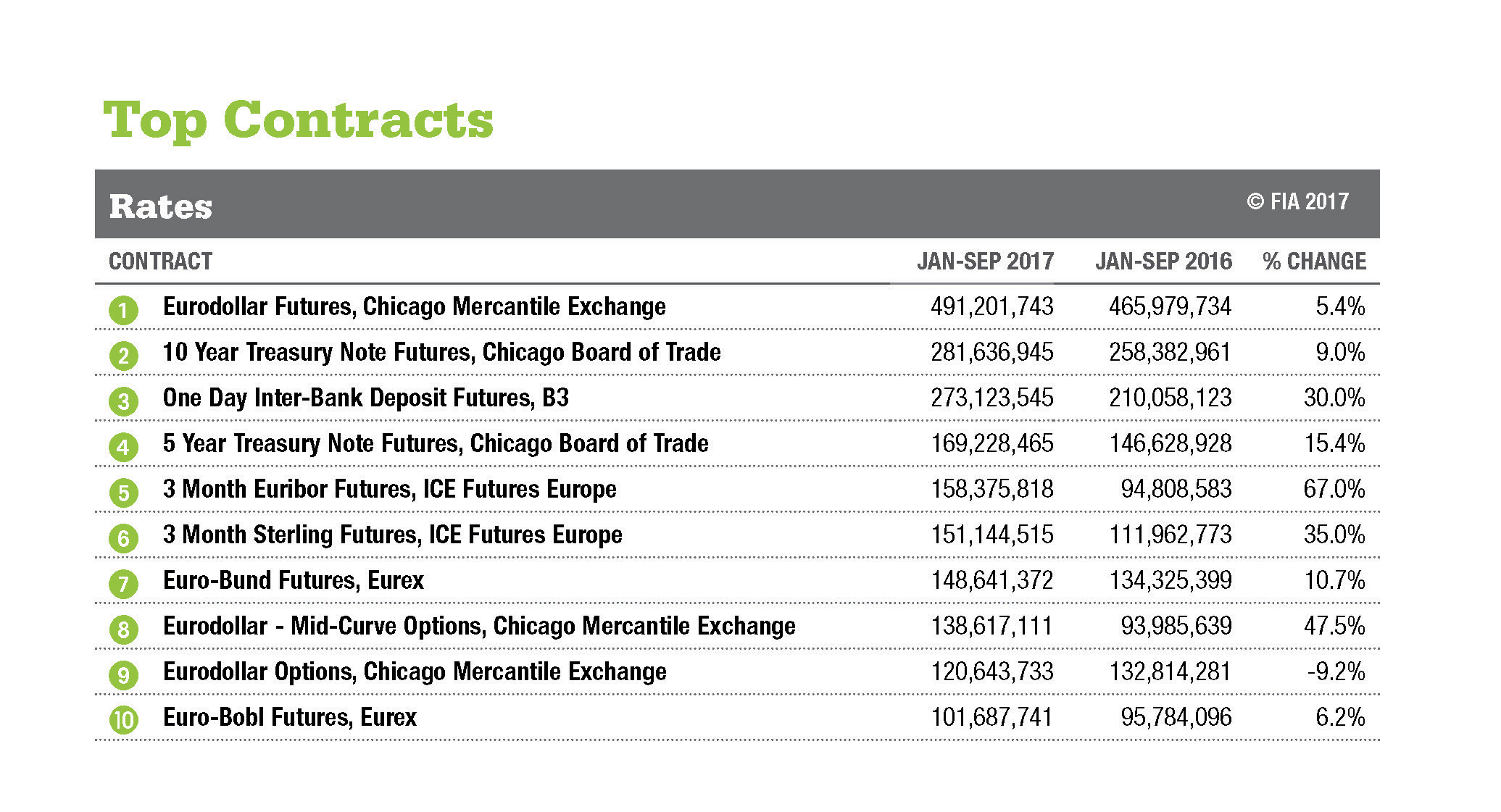Click the green number 2 circle icon
The height and width of the screenshot is (812, 1501).
point(123,356)
